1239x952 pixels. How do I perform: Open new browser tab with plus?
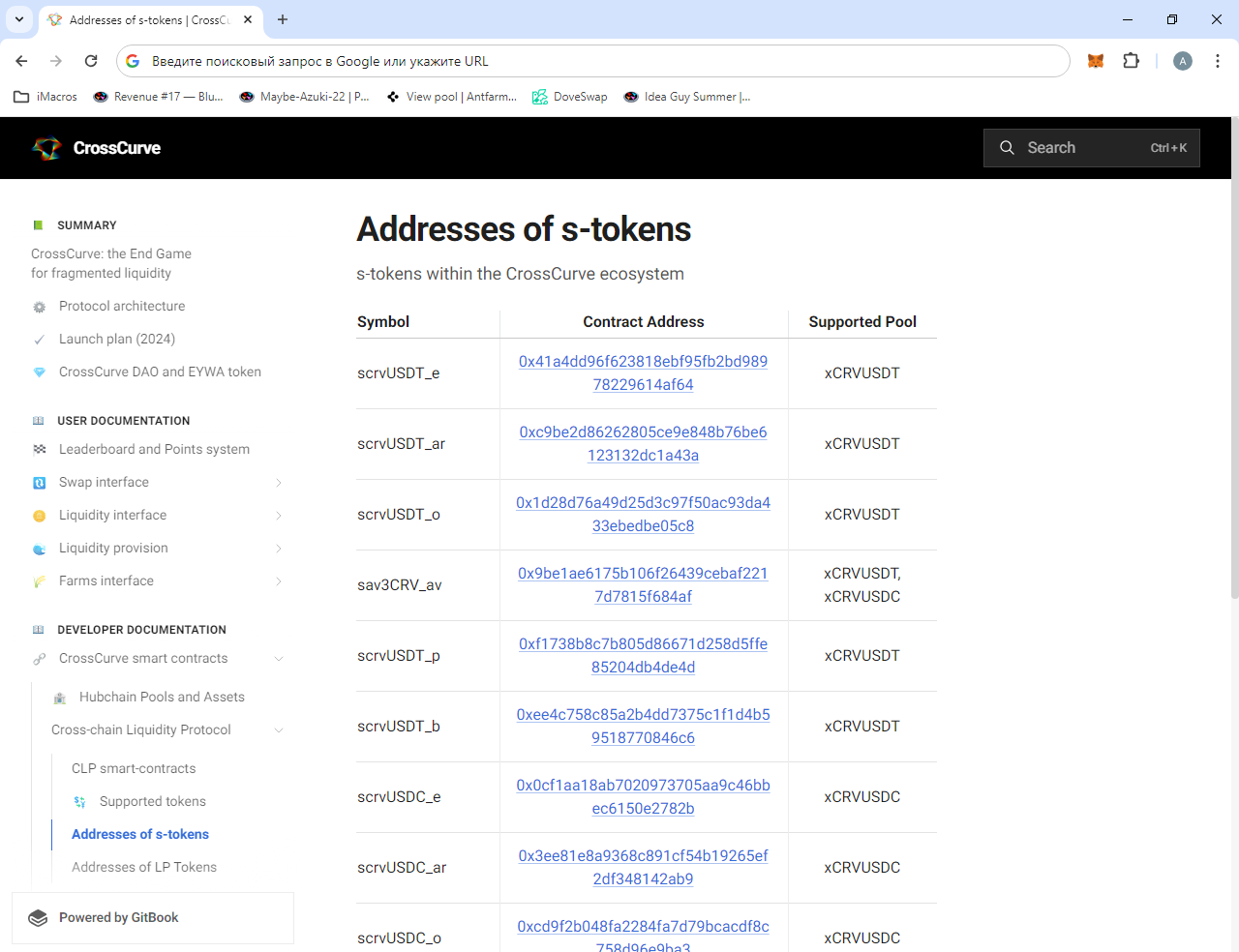[283, 19]
